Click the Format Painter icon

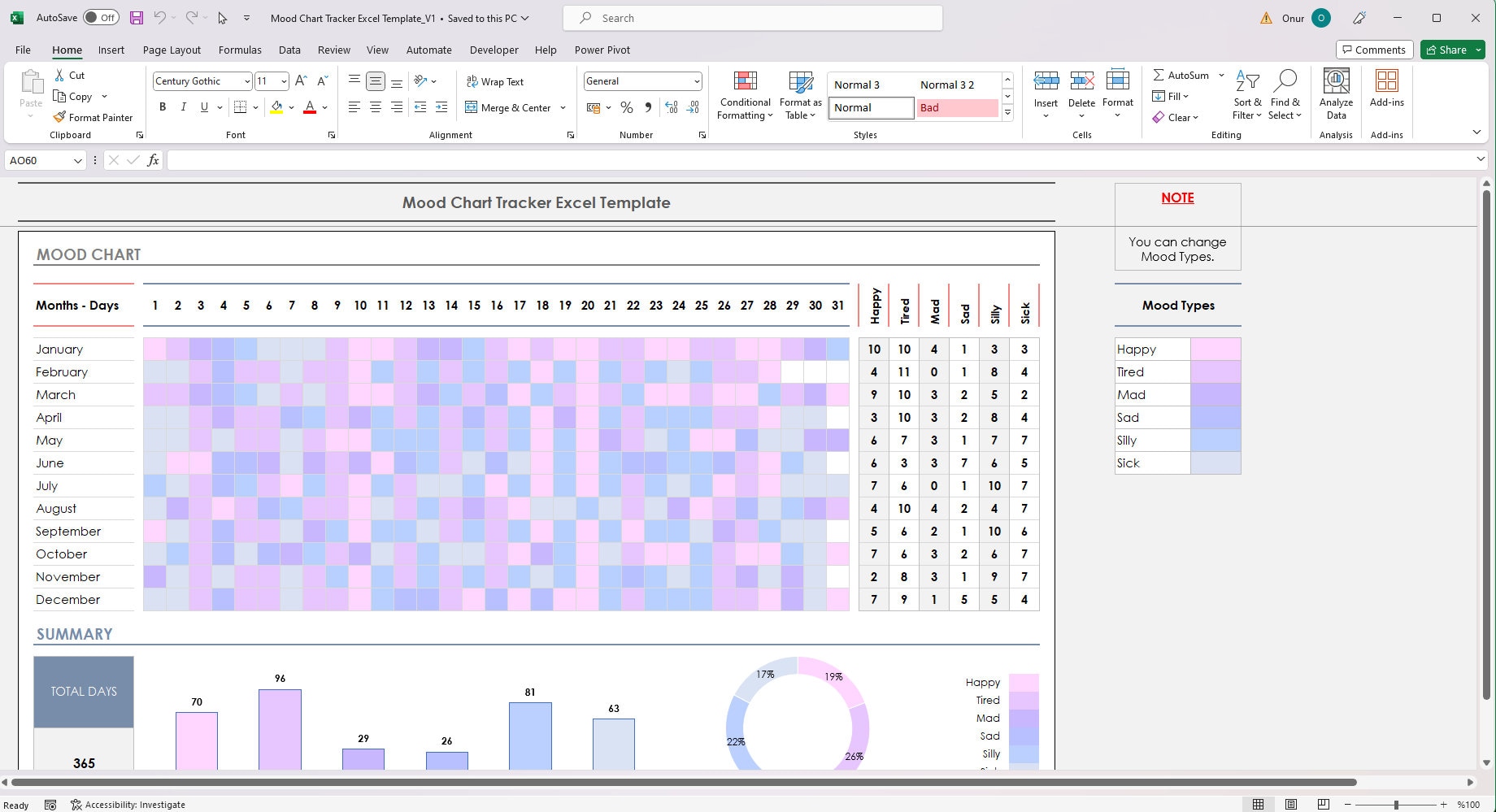point(93,116)
